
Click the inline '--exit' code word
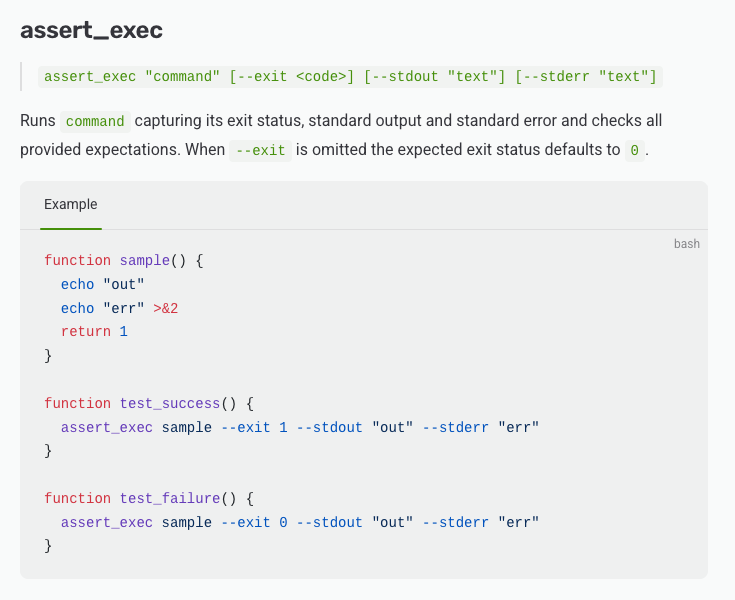coord(261,150)
